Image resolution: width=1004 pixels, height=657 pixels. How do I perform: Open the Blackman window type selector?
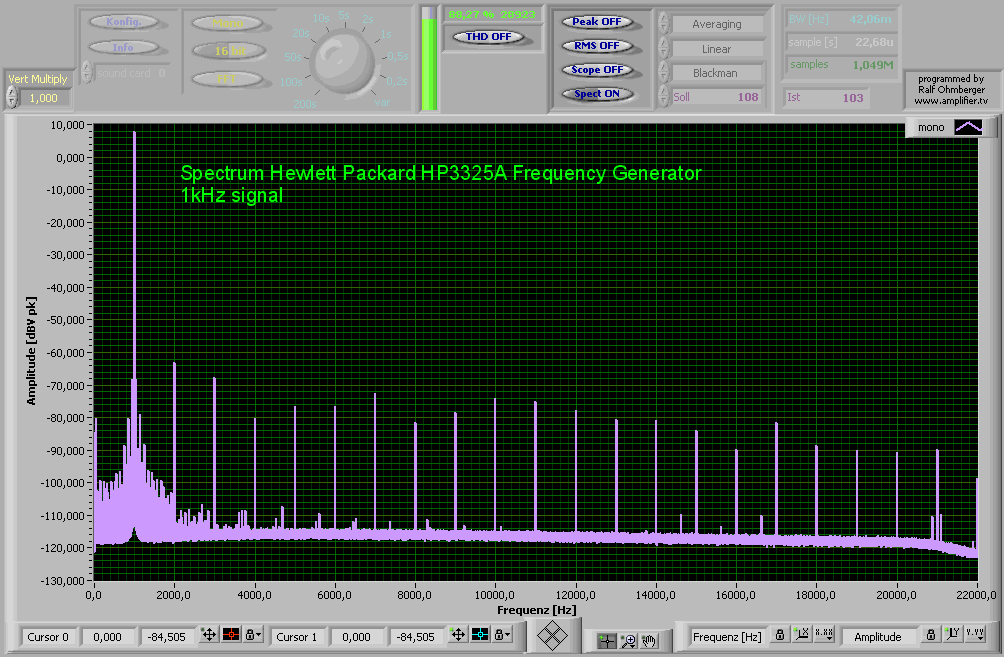714,73
